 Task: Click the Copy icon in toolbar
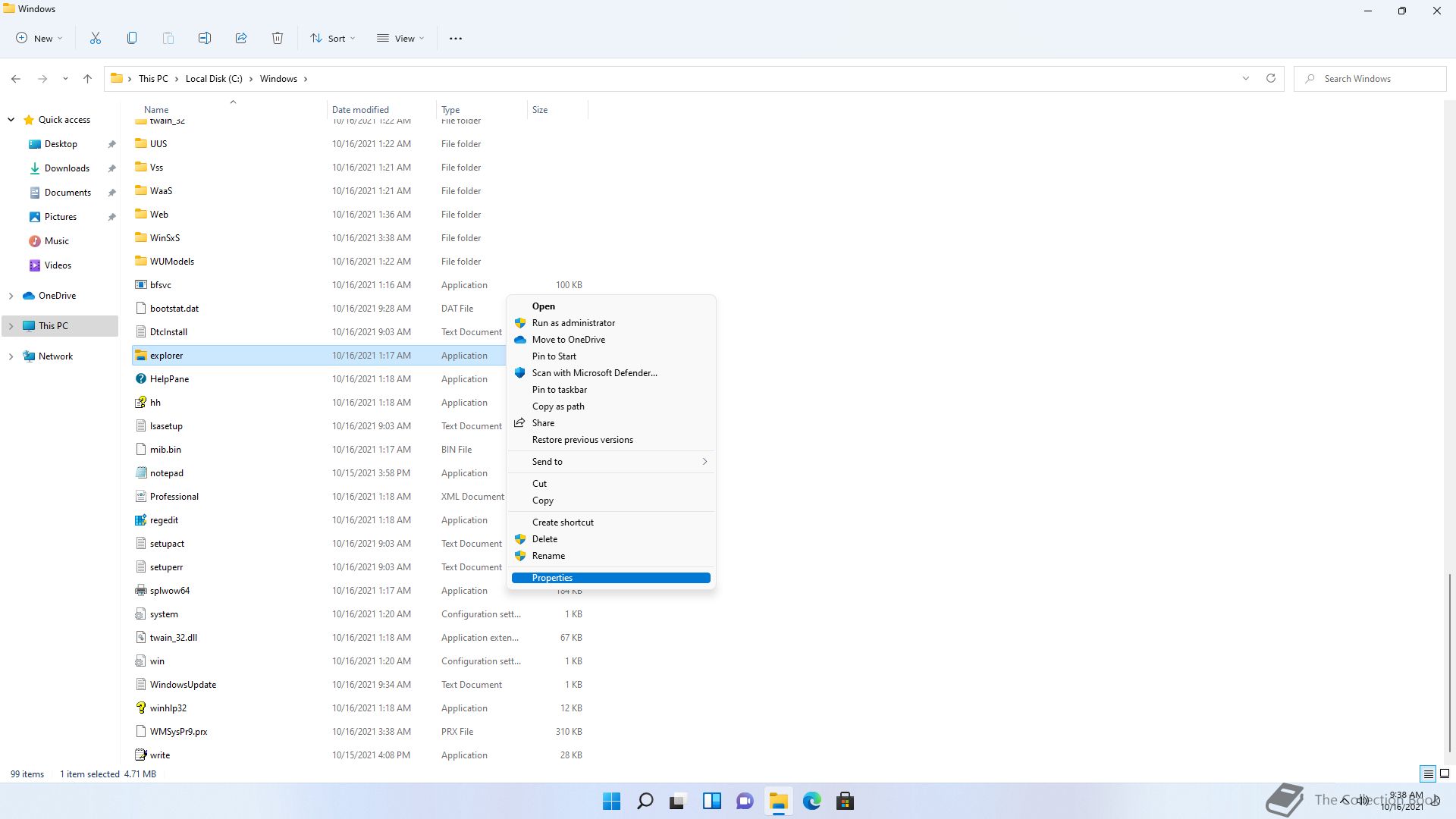132,38
